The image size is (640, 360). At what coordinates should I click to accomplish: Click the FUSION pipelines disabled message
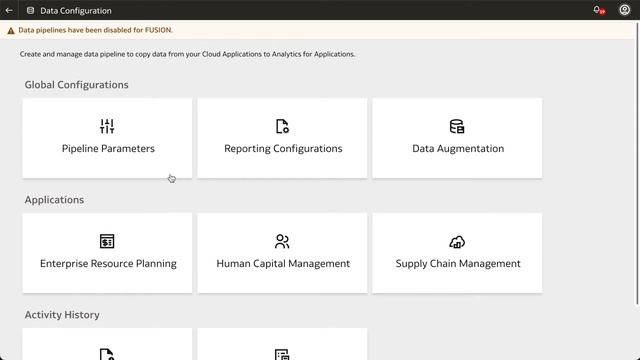[96, 30]
